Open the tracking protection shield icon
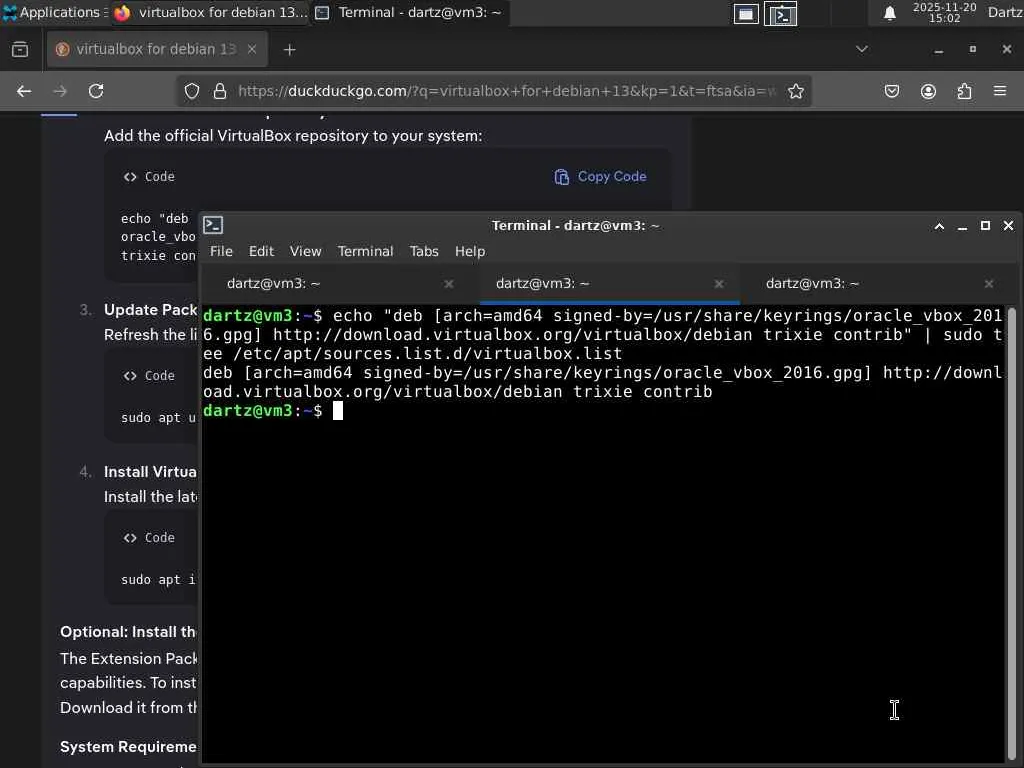1024x768 pixels. [191, 91]
